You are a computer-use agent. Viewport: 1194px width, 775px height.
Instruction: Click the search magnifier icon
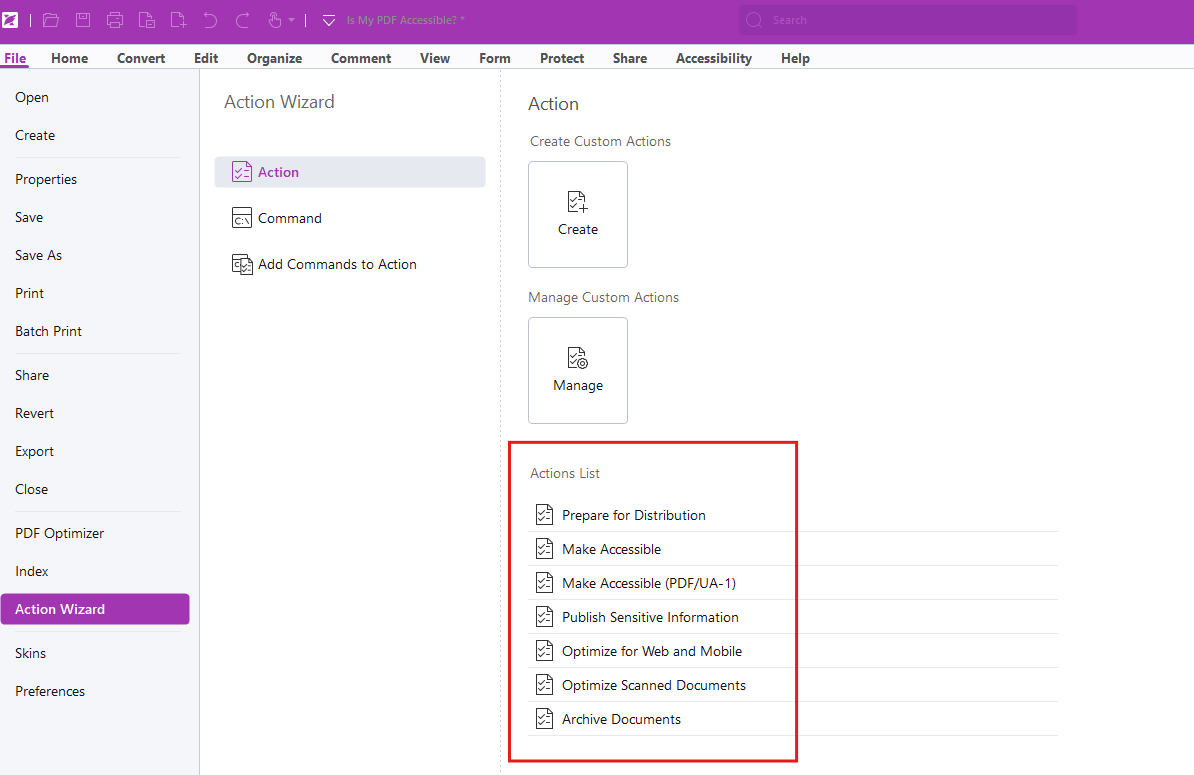click(754, 20)
